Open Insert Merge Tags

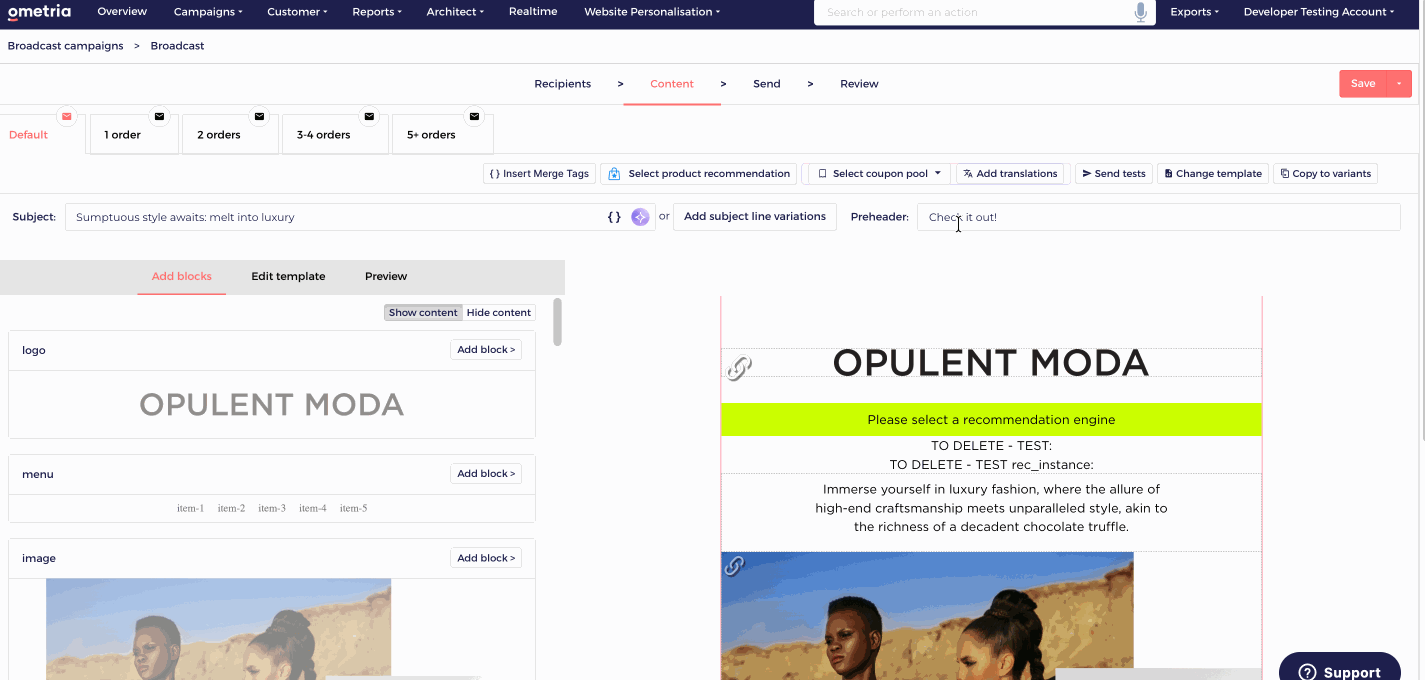539,174
